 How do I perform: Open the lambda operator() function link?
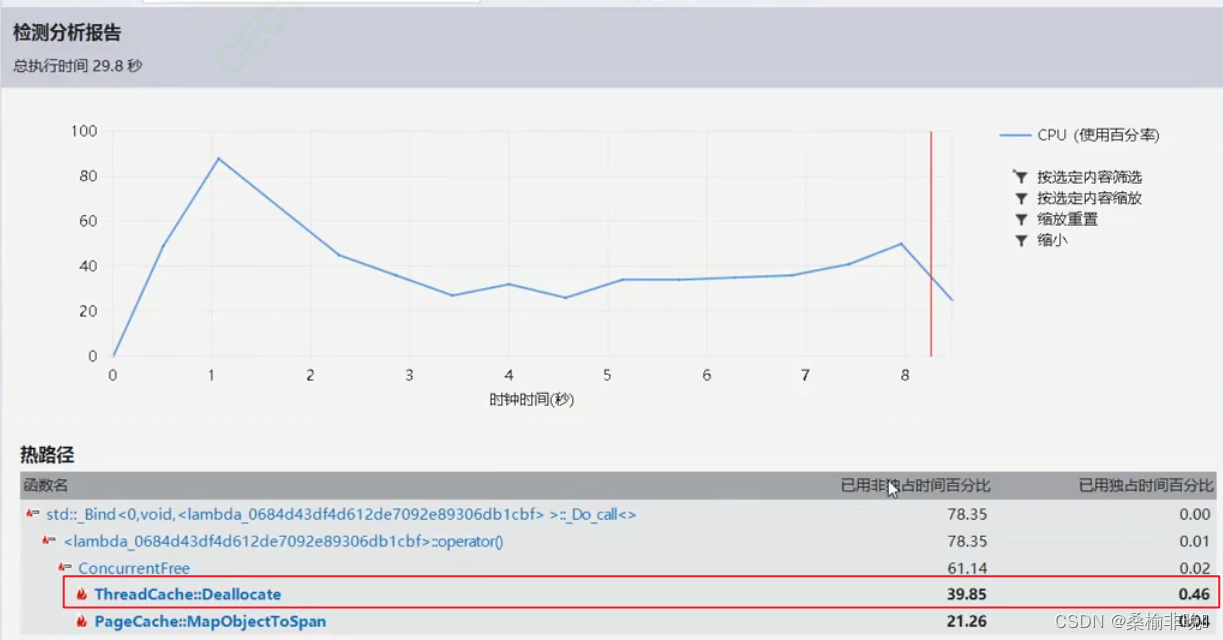pos(283,541)
